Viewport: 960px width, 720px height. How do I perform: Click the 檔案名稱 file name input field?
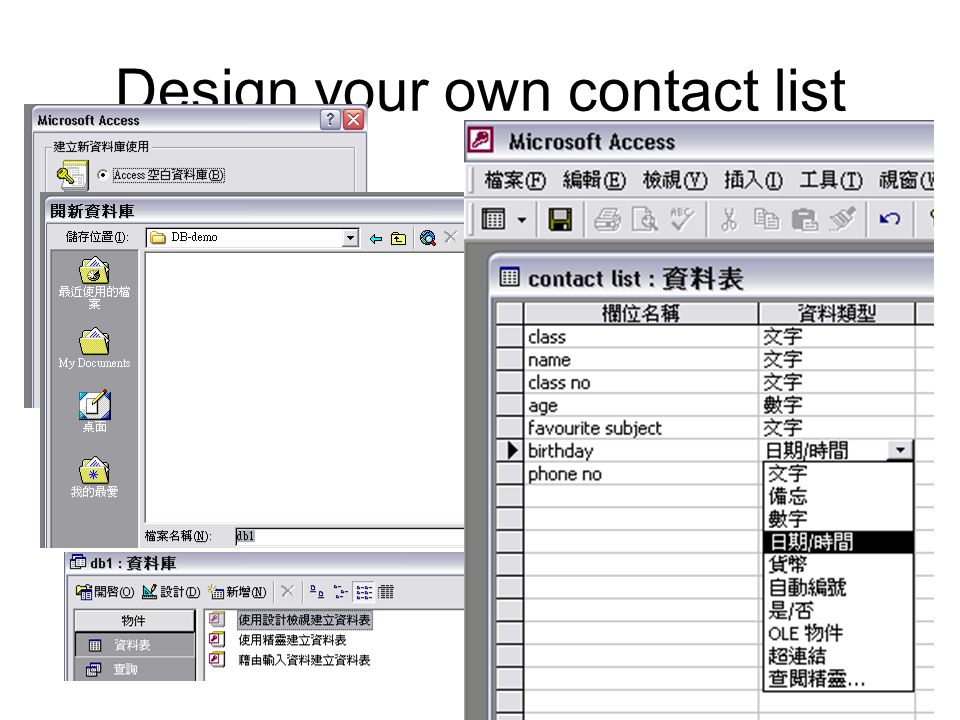click(349, 536)
